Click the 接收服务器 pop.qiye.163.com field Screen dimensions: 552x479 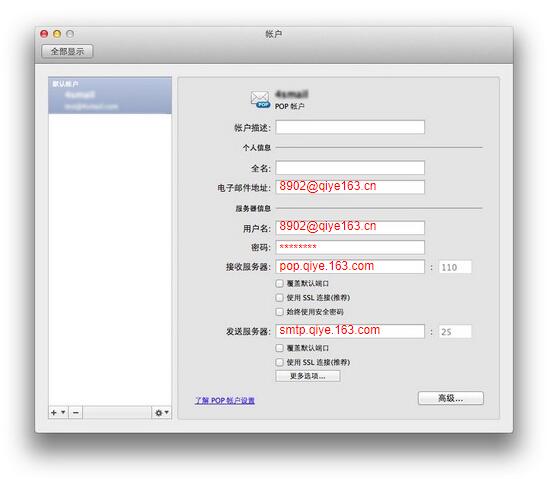pyautogui.click(x=350, y=266)
